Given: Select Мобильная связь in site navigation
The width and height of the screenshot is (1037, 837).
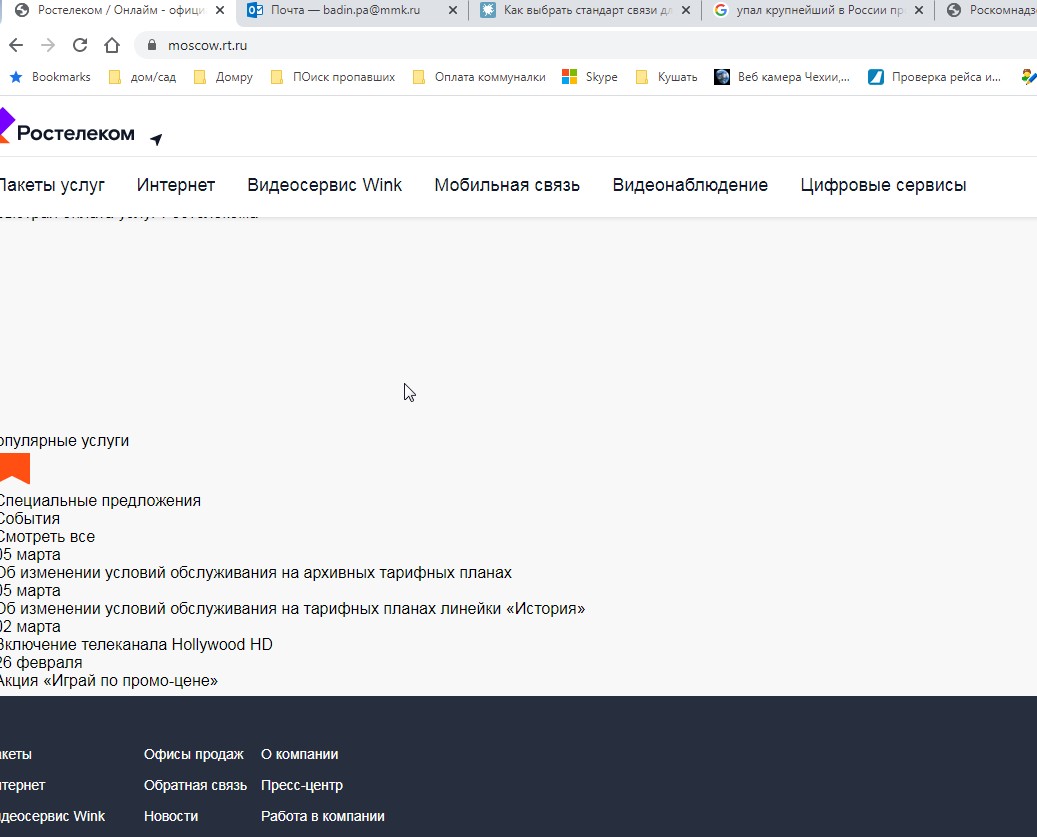Looking at the screenshot, I should click(x=507, y=185).
